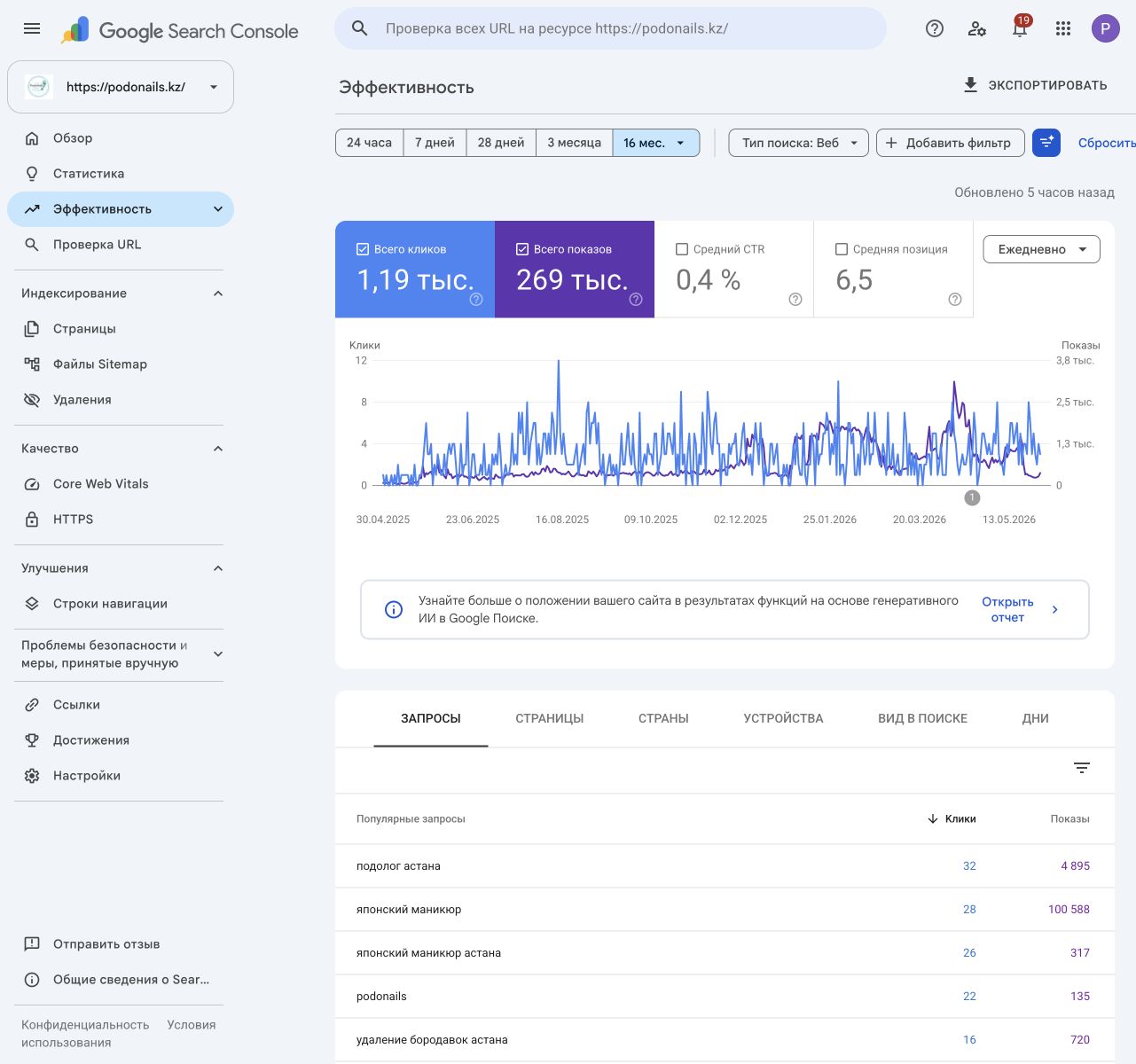Screen dimensions: 1136x1064
Task: Open Core Web Vitals report
Action: tap(101, 484)
